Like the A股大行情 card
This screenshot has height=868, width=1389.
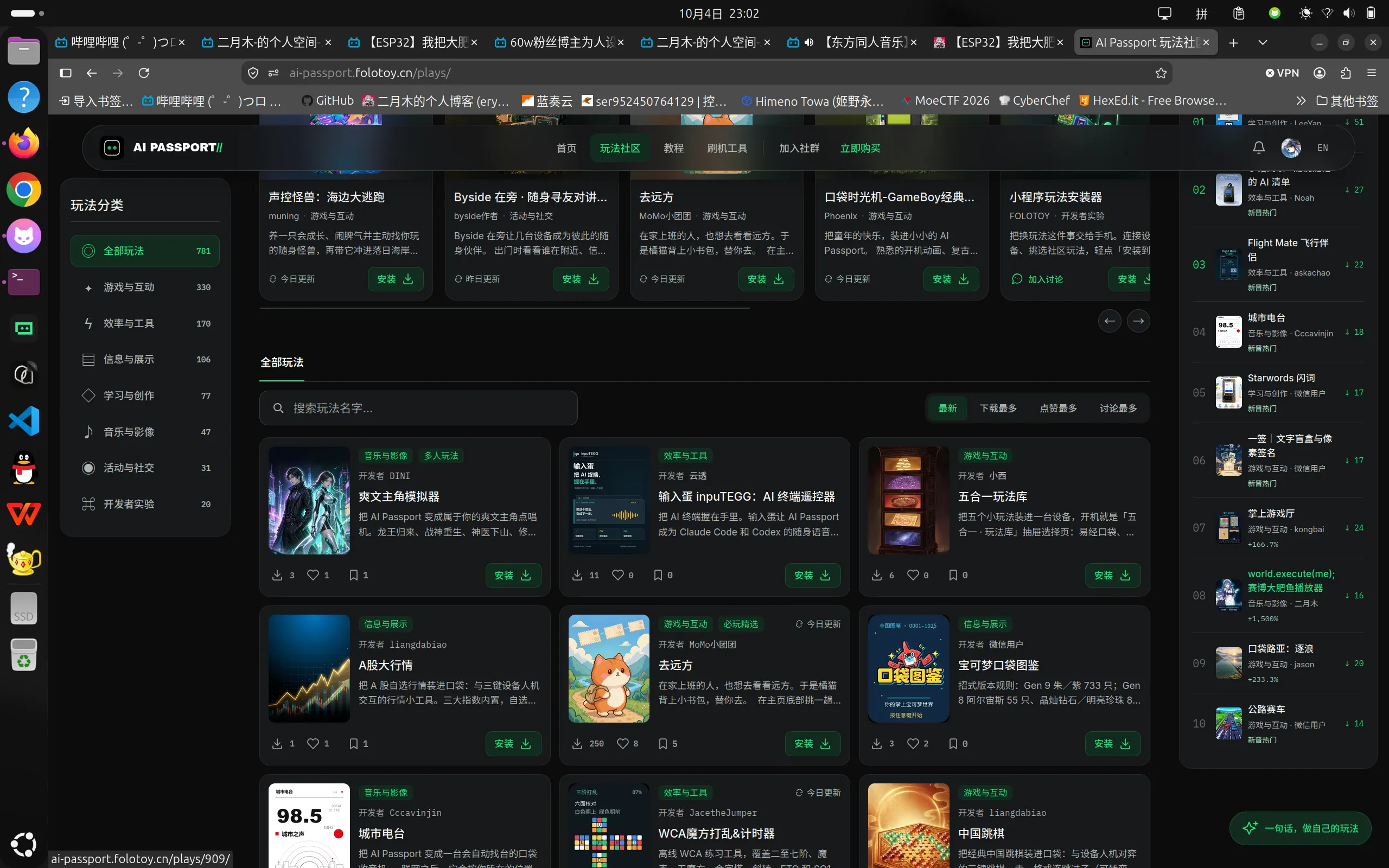313,743
